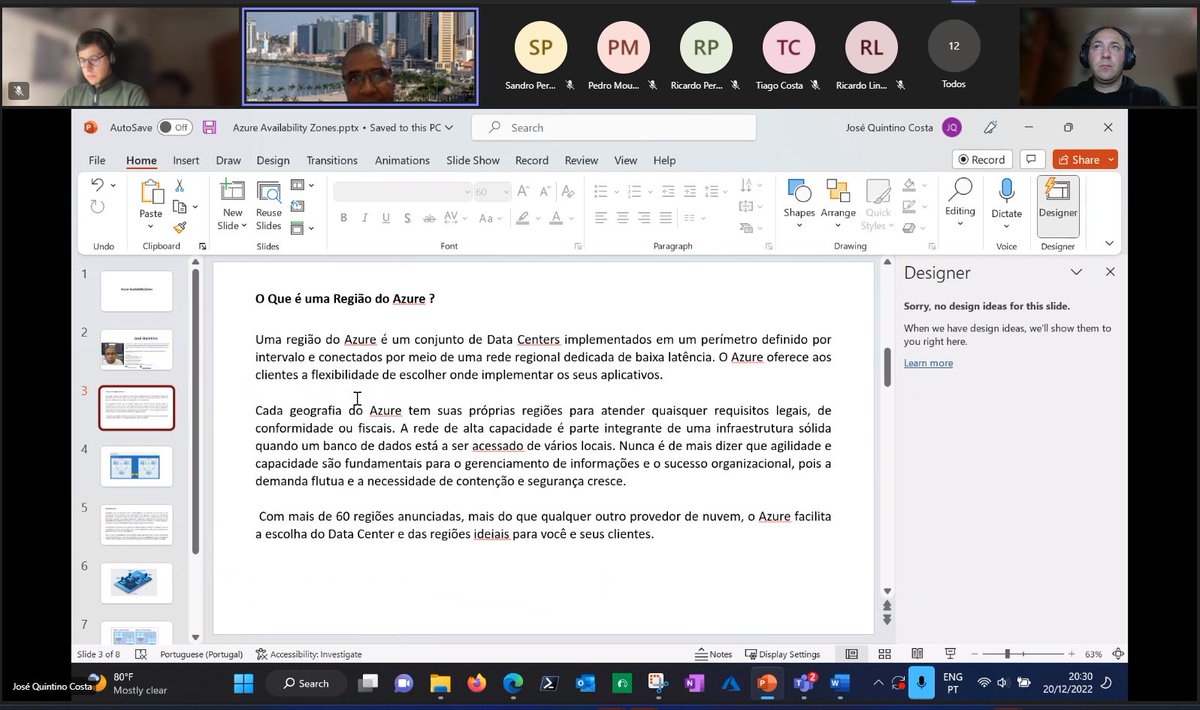Open the Change Case dropdown
Viewport: 1200px width, 710px height.
[x=491, y=218]
